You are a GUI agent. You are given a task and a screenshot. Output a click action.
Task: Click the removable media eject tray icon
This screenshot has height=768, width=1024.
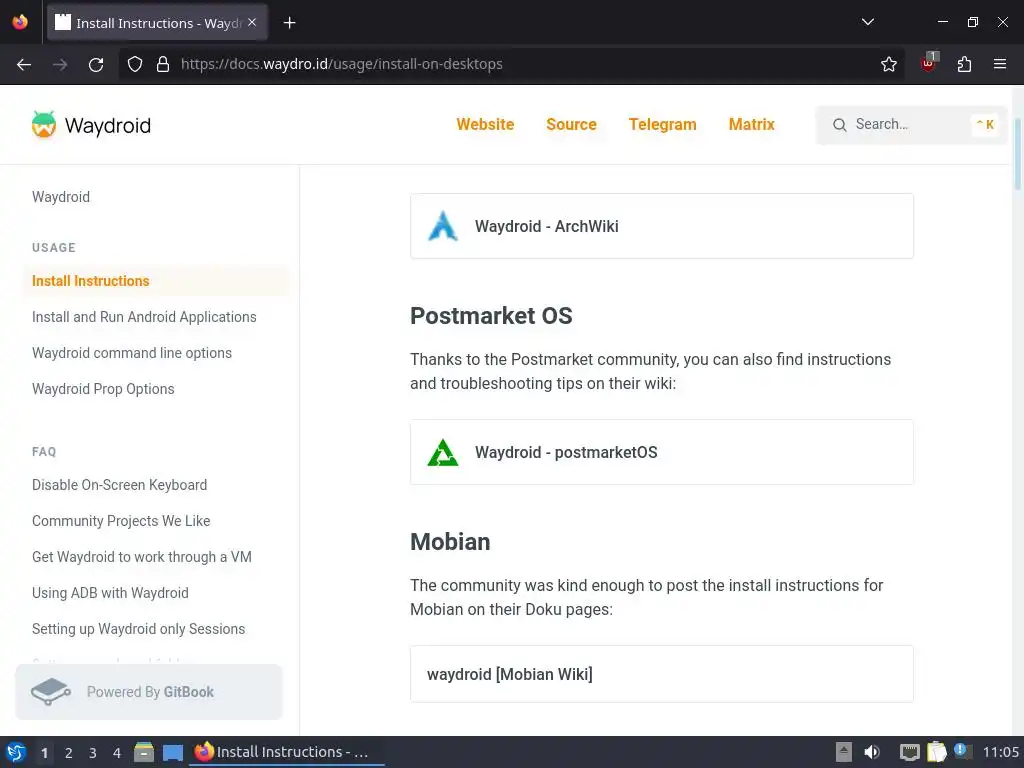pyautogui.click(x=844, y=752)
